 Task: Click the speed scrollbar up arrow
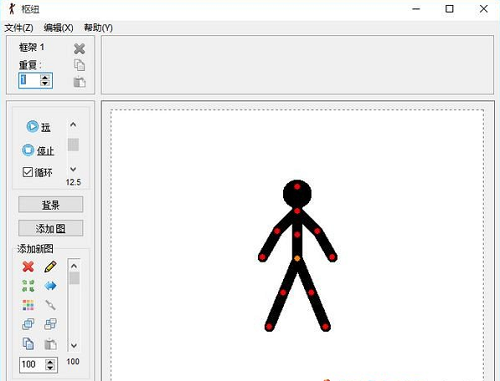click(73, 125)
